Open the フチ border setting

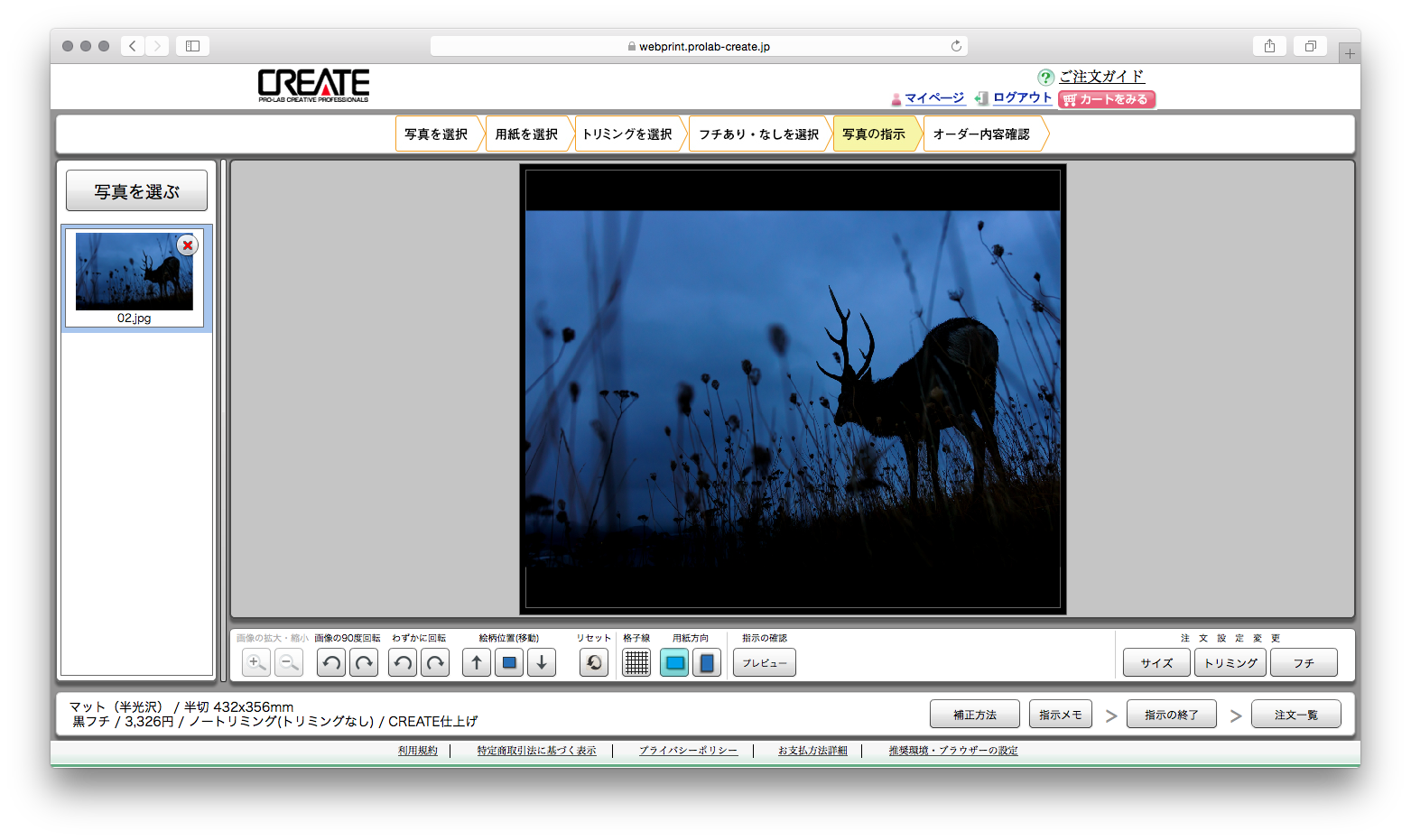1304,663
